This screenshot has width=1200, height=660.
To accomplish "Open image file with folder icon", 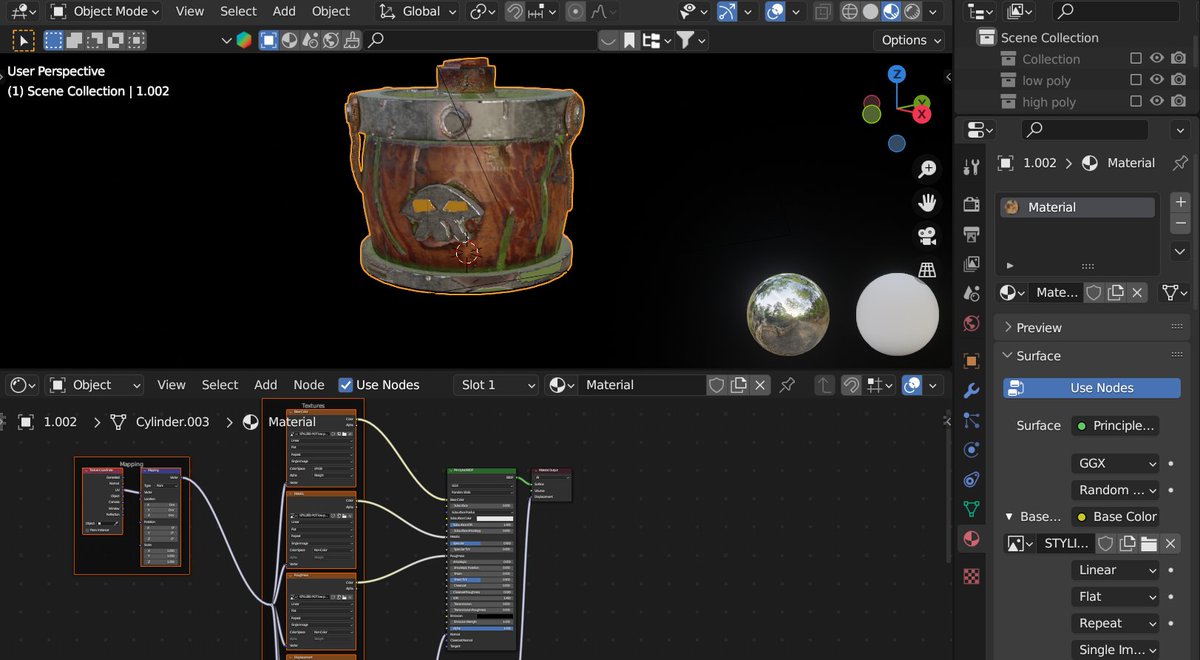I will [1148, 543].
